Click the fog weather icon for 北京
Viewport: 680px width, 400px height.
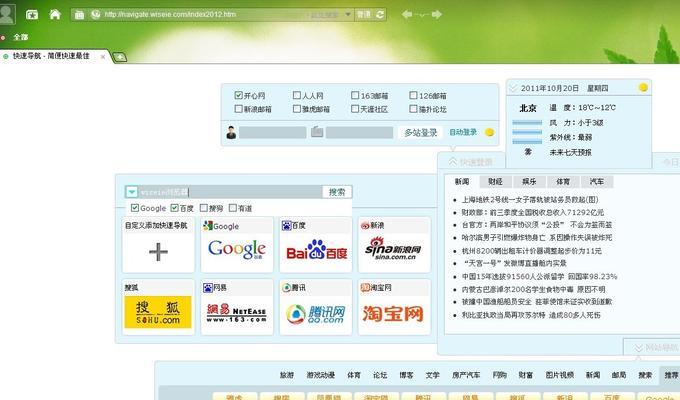527,132
